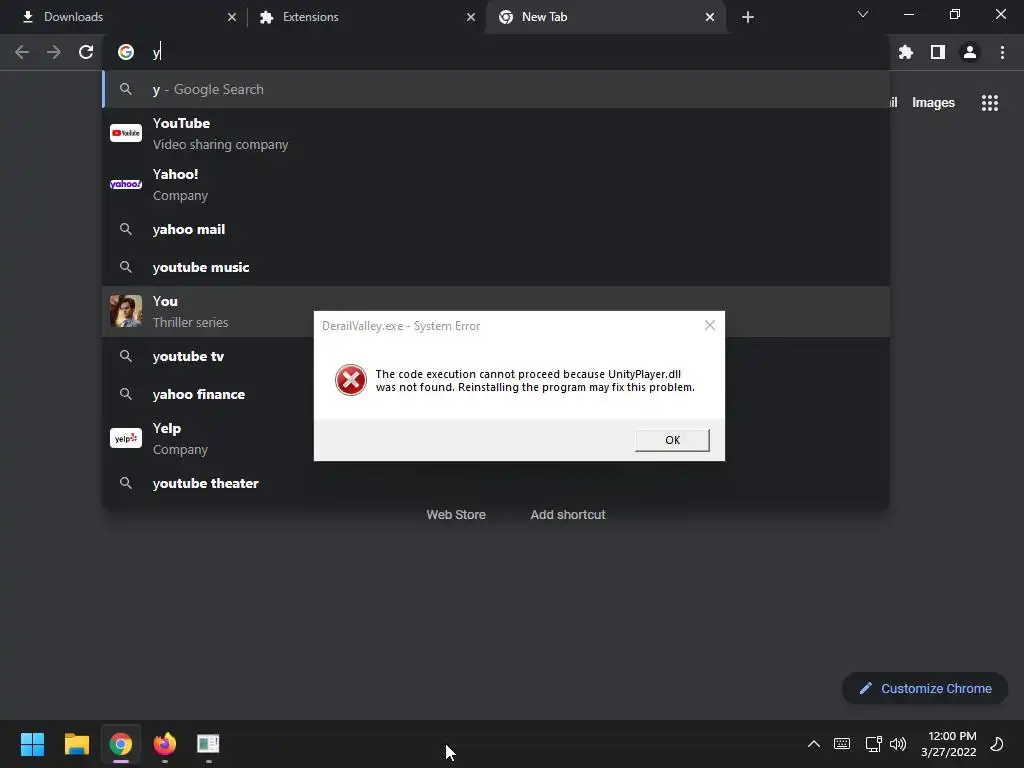Image resolution: width=1024 pixels, height=768 pixels.
Task: Open a new tab with plus button
Action: pos(748,17)
